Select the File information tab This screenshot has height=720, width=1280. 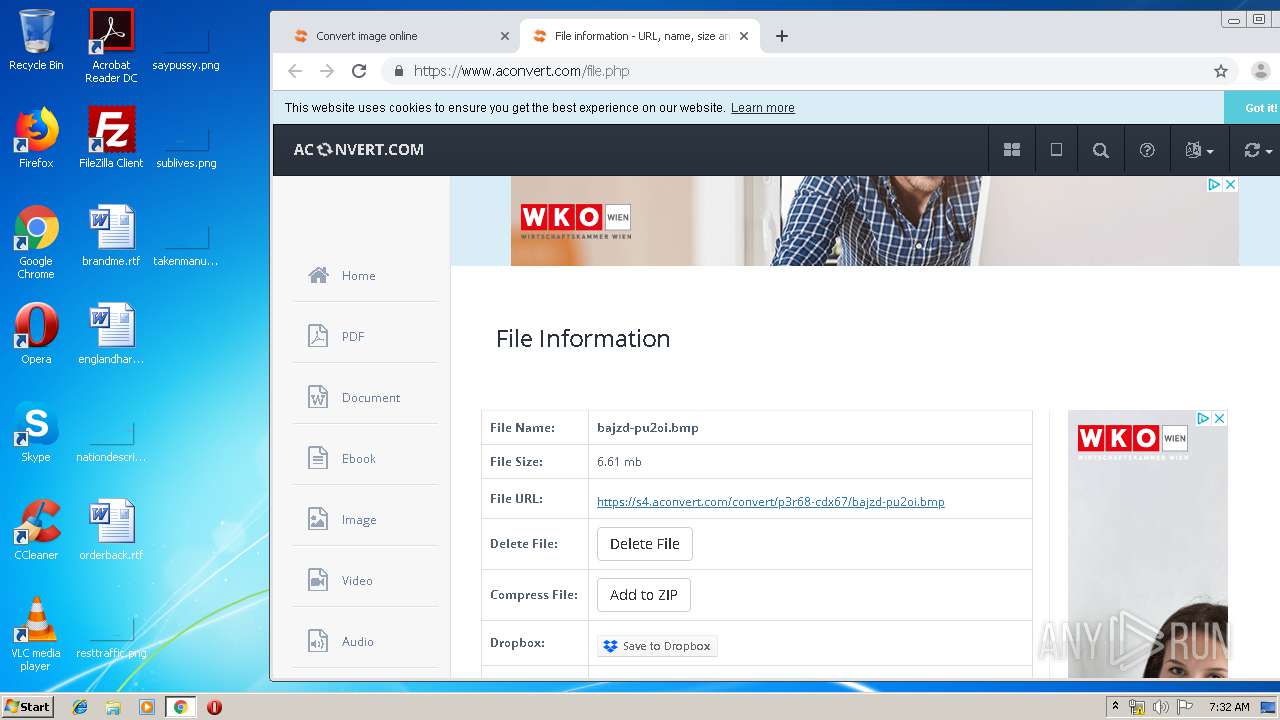pyautogui.click(x=641, y=36)
